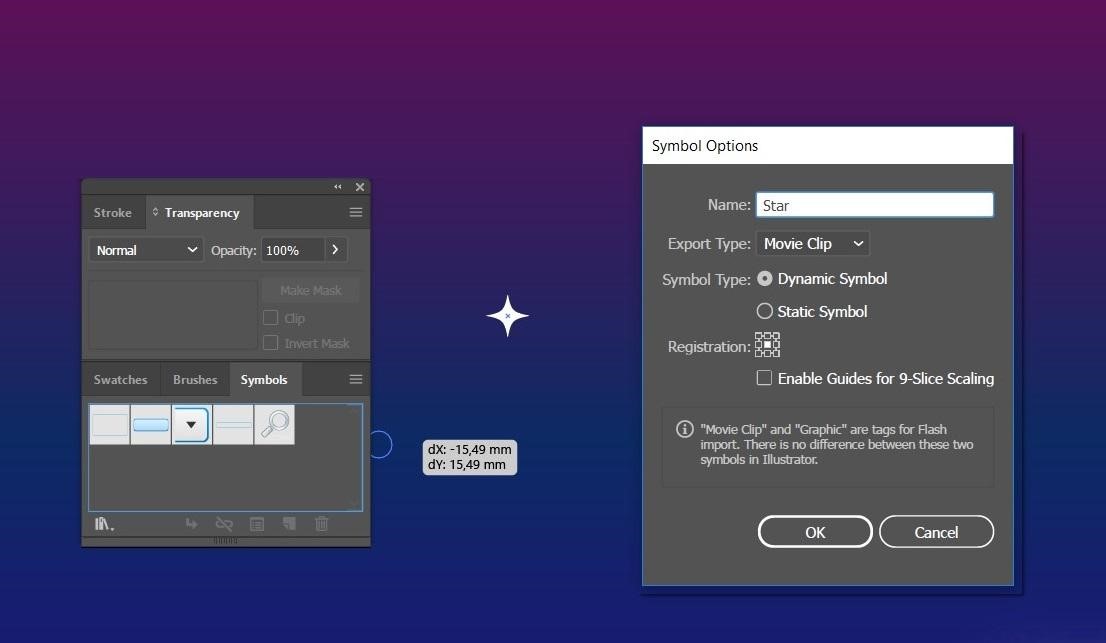Click the New Symbol icon
Screen dimensions: 1106x643
tap(289, 524)
